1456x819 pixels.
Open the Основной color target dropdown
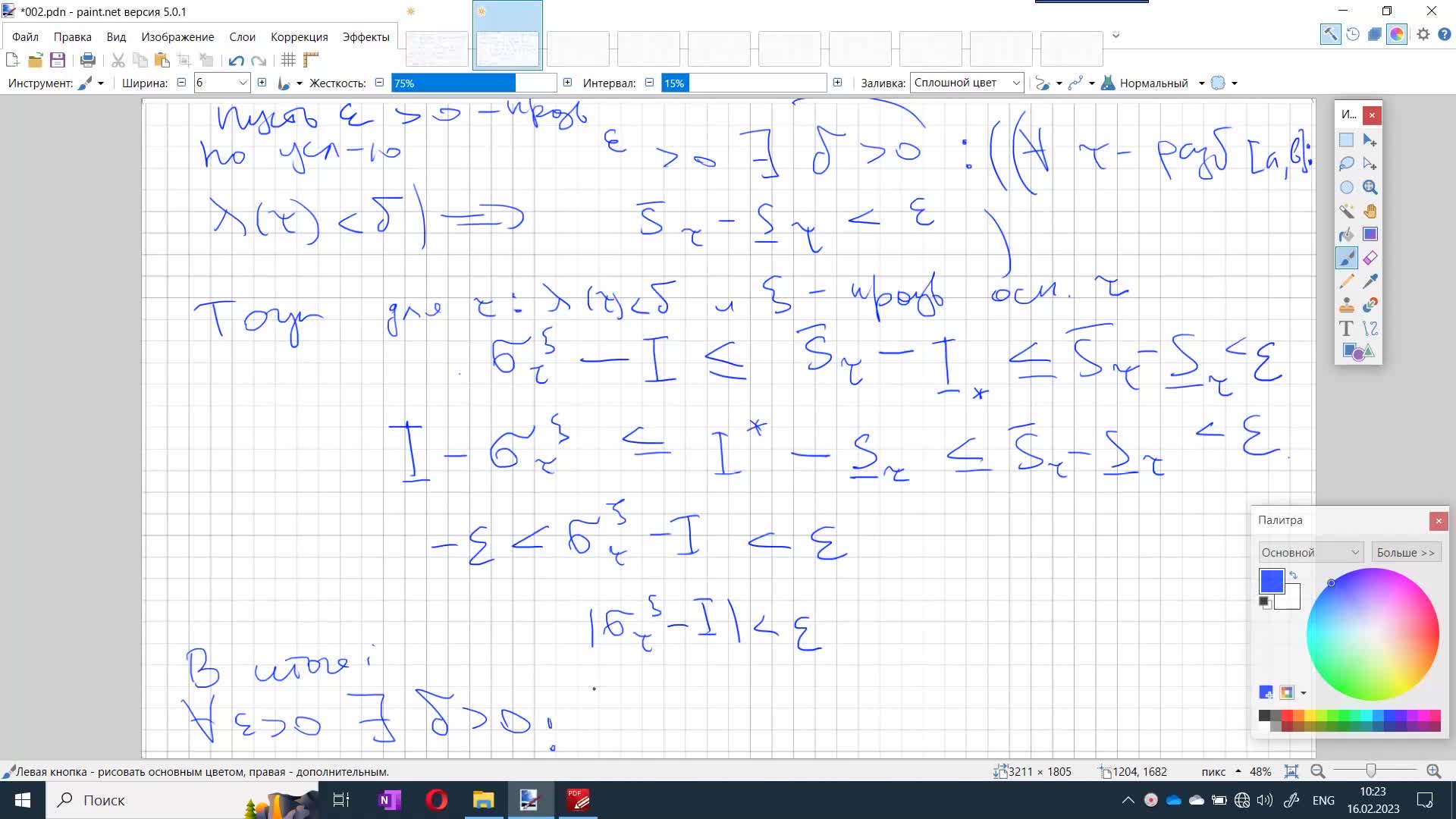(1311, 552)
